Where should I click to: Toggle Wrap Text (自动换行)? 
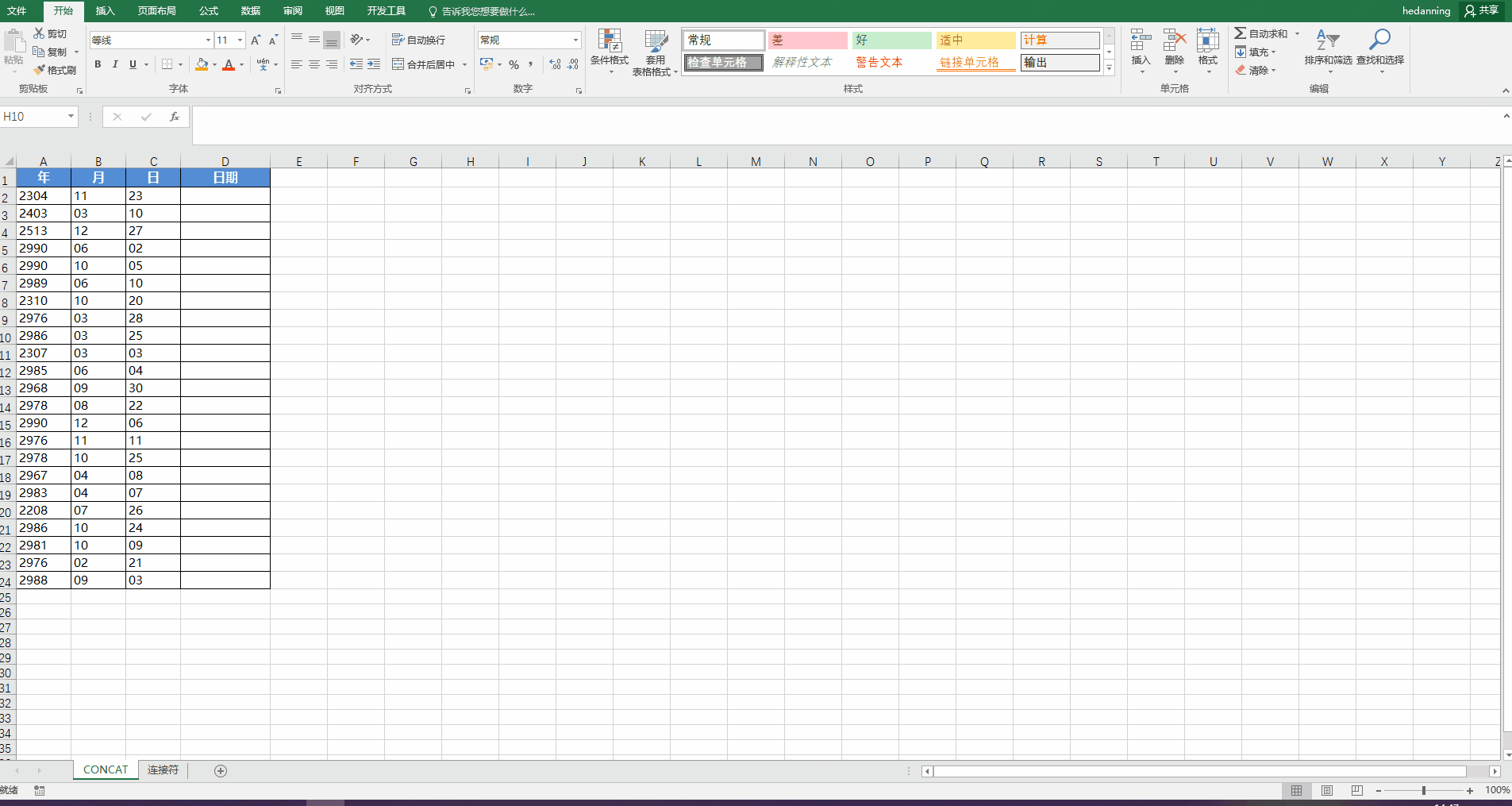(x=418, y=40)
